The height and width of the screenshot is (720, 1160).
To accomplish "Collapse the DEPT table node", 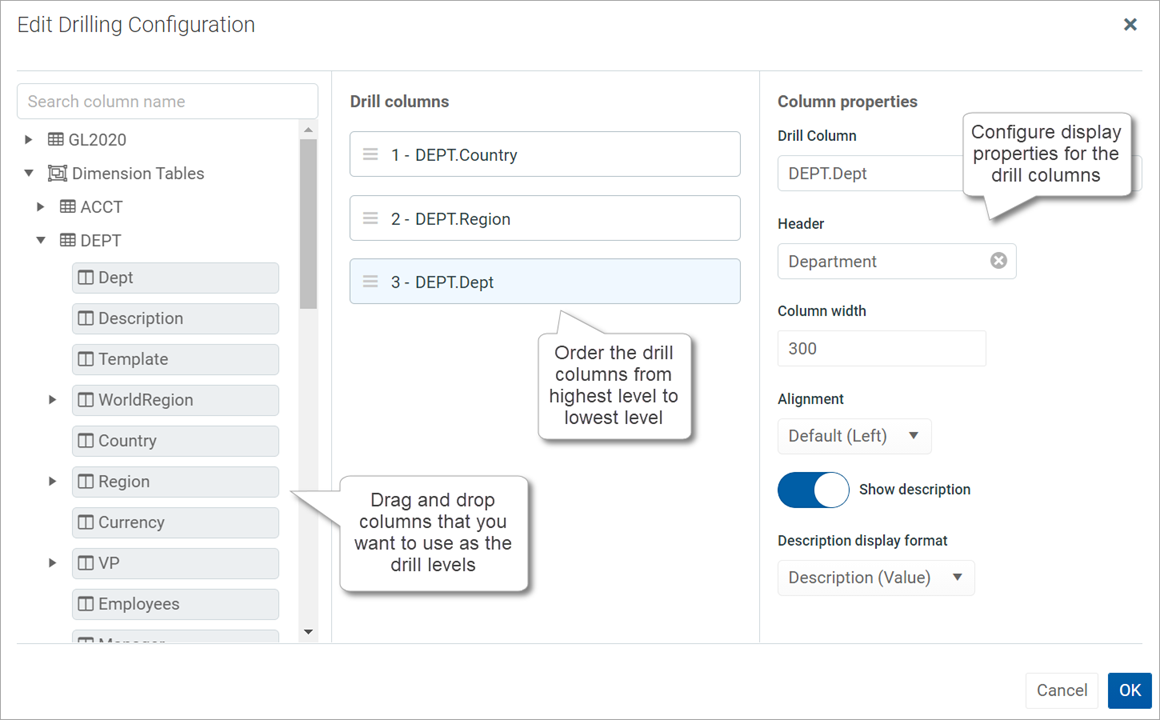I will [41, 240].
